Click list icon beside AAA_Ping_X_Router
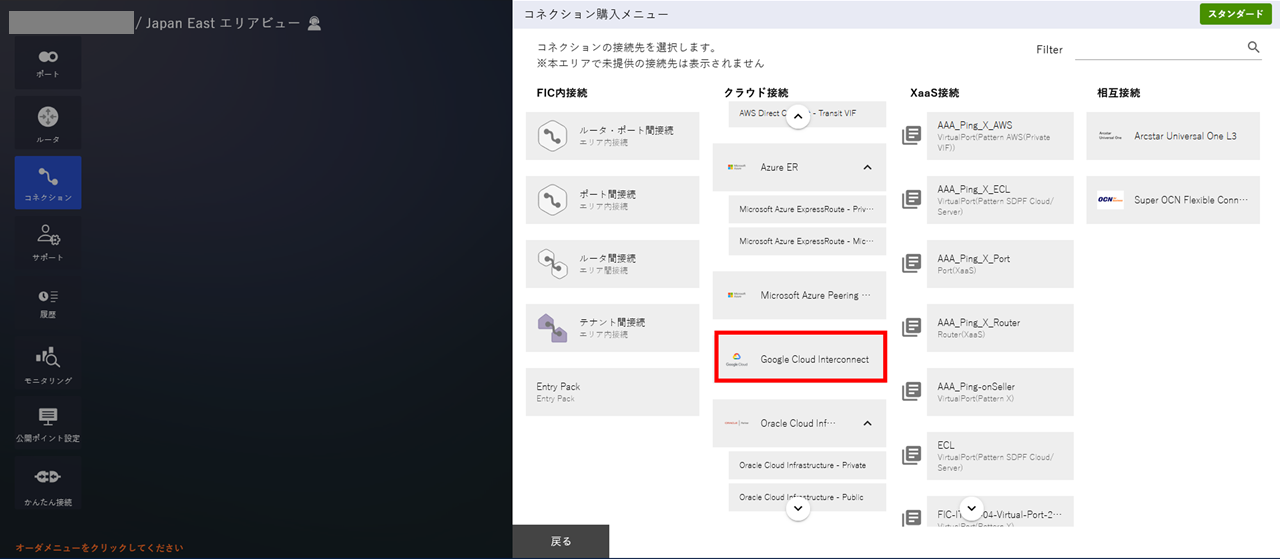 coord(911,327)
